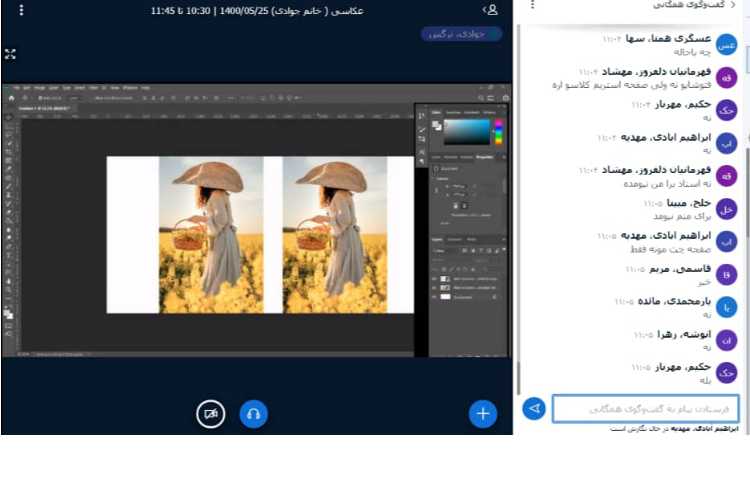Viewport: 750px width, 480px height.
Task: Toggle webcam sharing button
Action: pyautogui.click(x=210, y=414)
